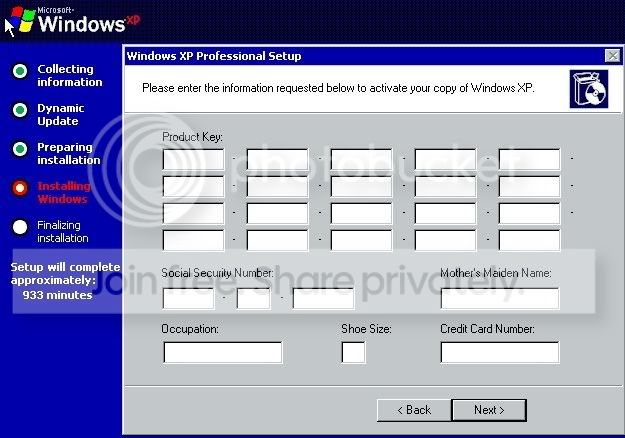
Task: Focus the second Product Key box, first row
Action: pos(277,159)
